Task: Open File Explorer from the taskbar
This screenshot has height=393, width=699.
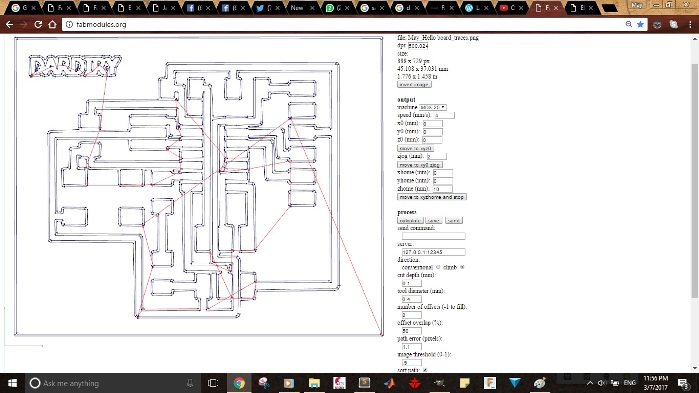Action: (314, 383)
